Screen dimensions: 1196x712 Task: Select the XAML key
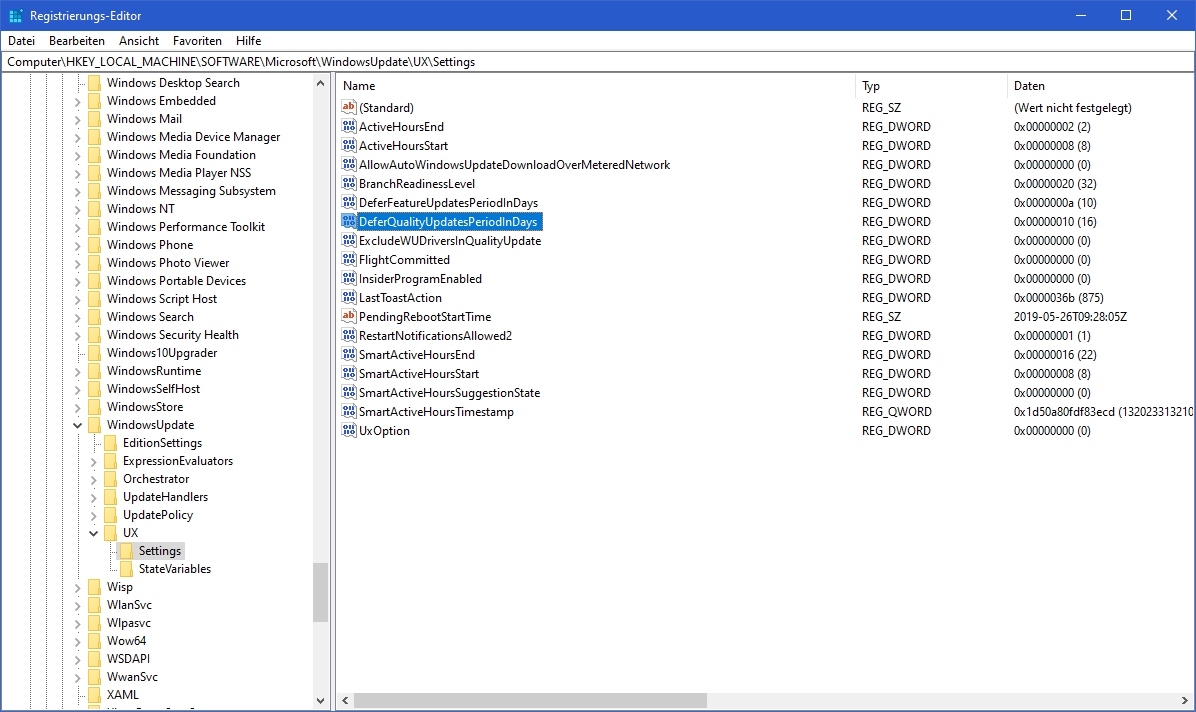tap(123, 694)
